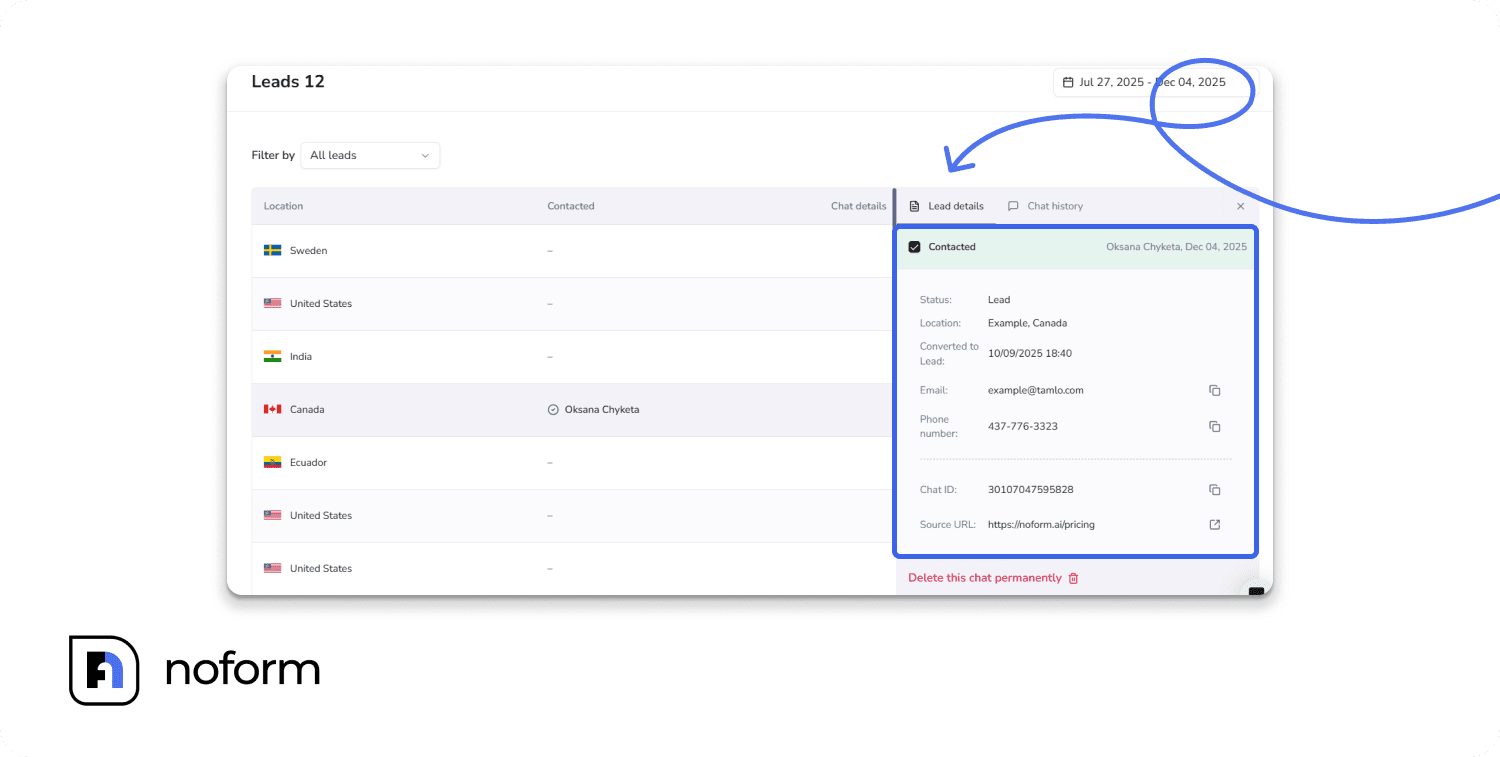Click the calendar icon in the date range
Image resolution: width=1500 pixels, height=757 pixels.
pyautogui.click(x=1069, y=81)
